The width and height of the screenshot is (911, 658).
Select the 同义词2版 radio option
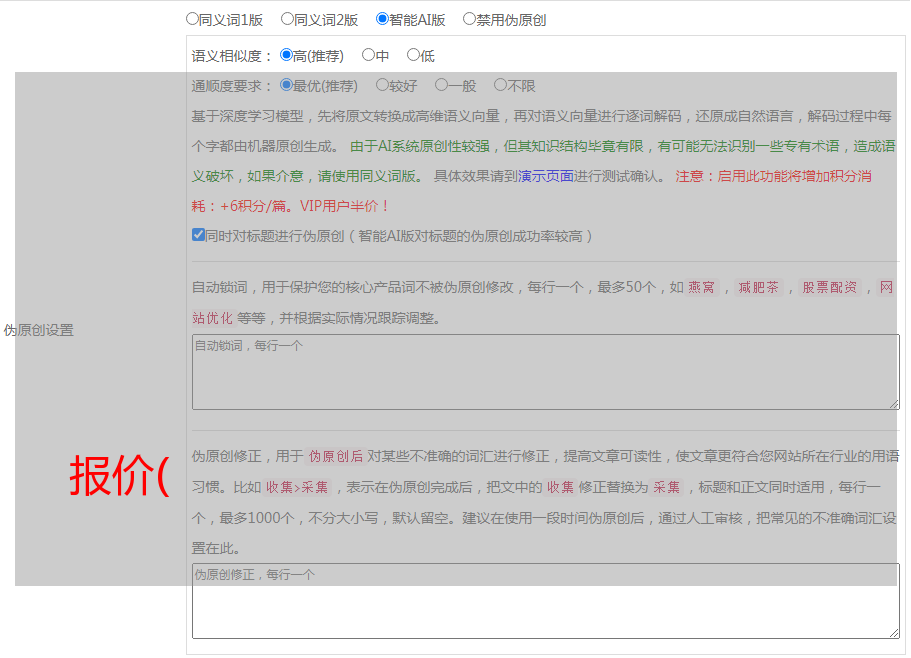pos(287,19)
